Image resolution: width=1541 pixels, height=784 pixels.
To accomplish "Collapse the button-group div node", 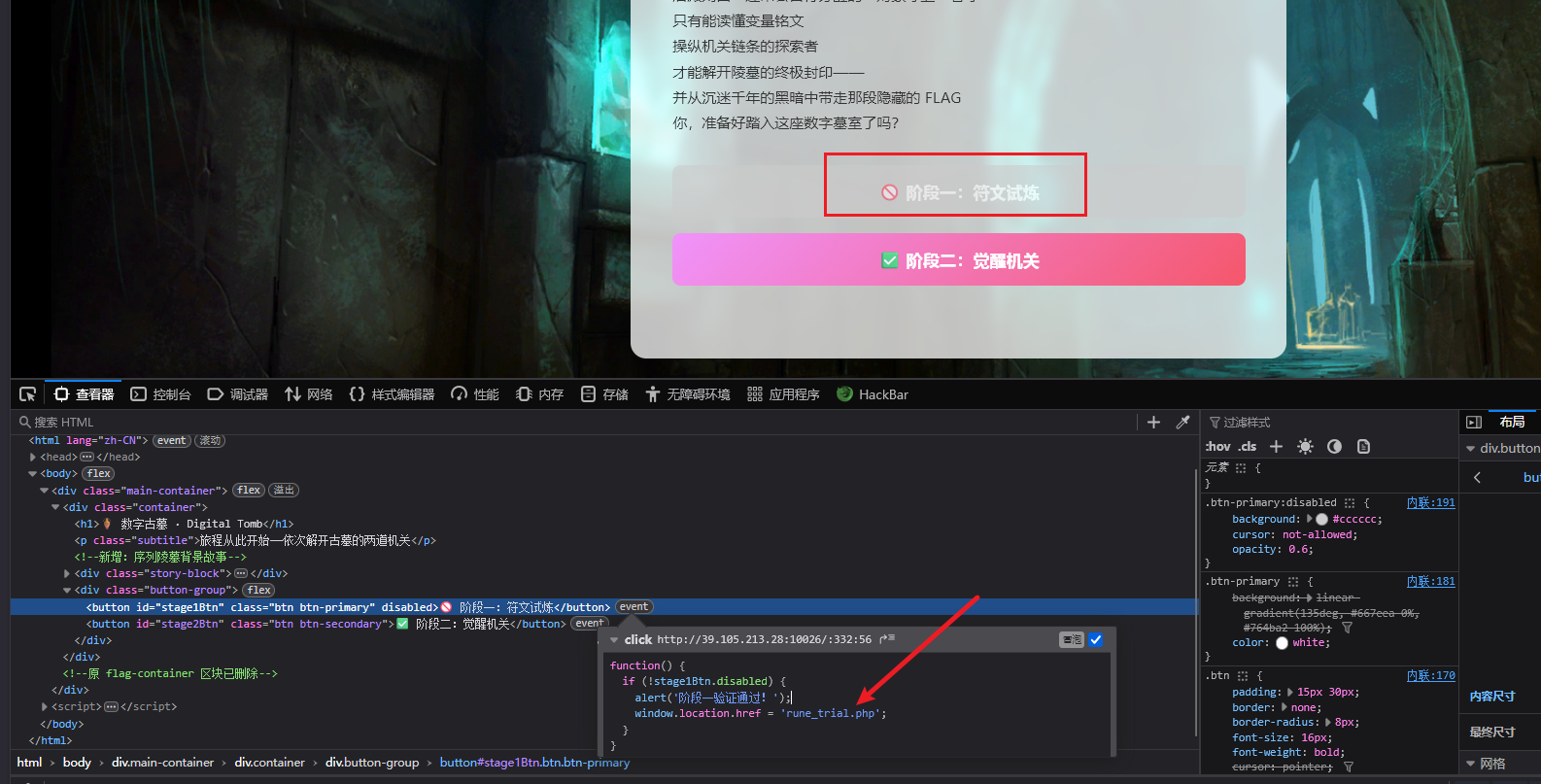I will click(x=67, y=591).
